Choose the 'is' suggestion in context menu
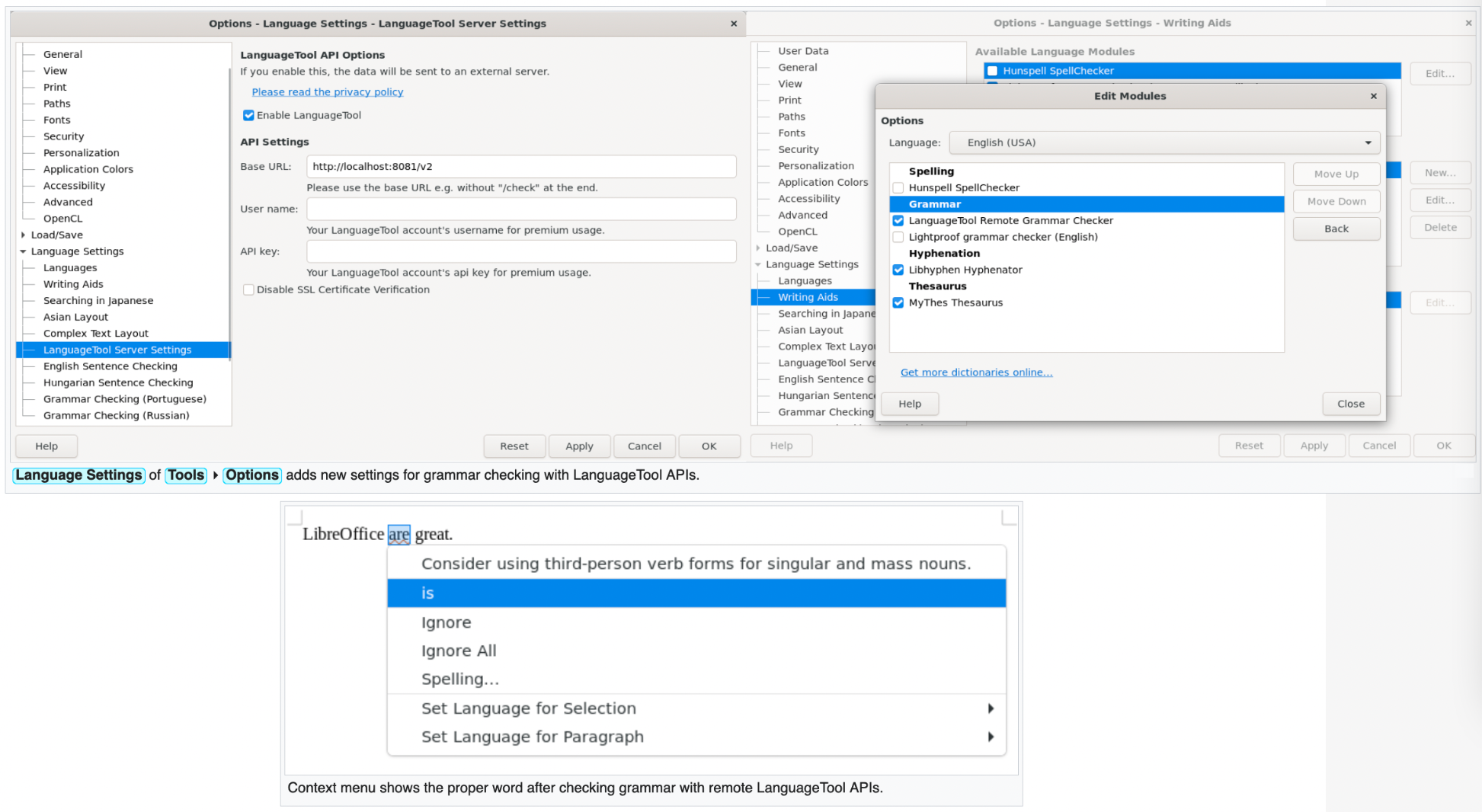1482x812 pixels. [696, 593]
